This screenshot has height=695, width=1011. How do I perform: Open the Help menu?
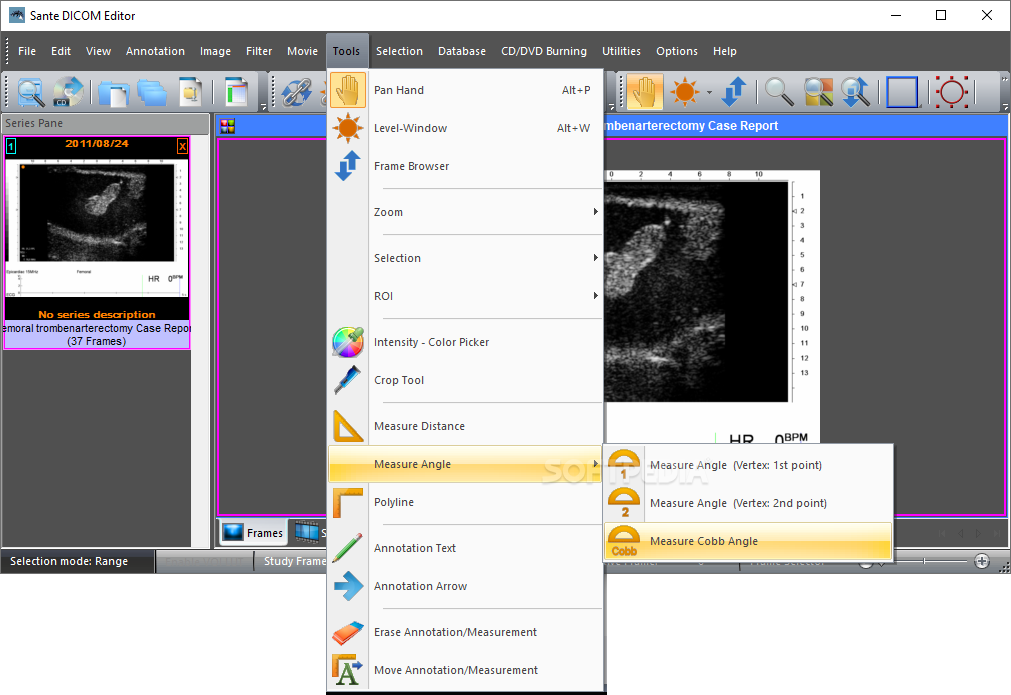point(725,51)
